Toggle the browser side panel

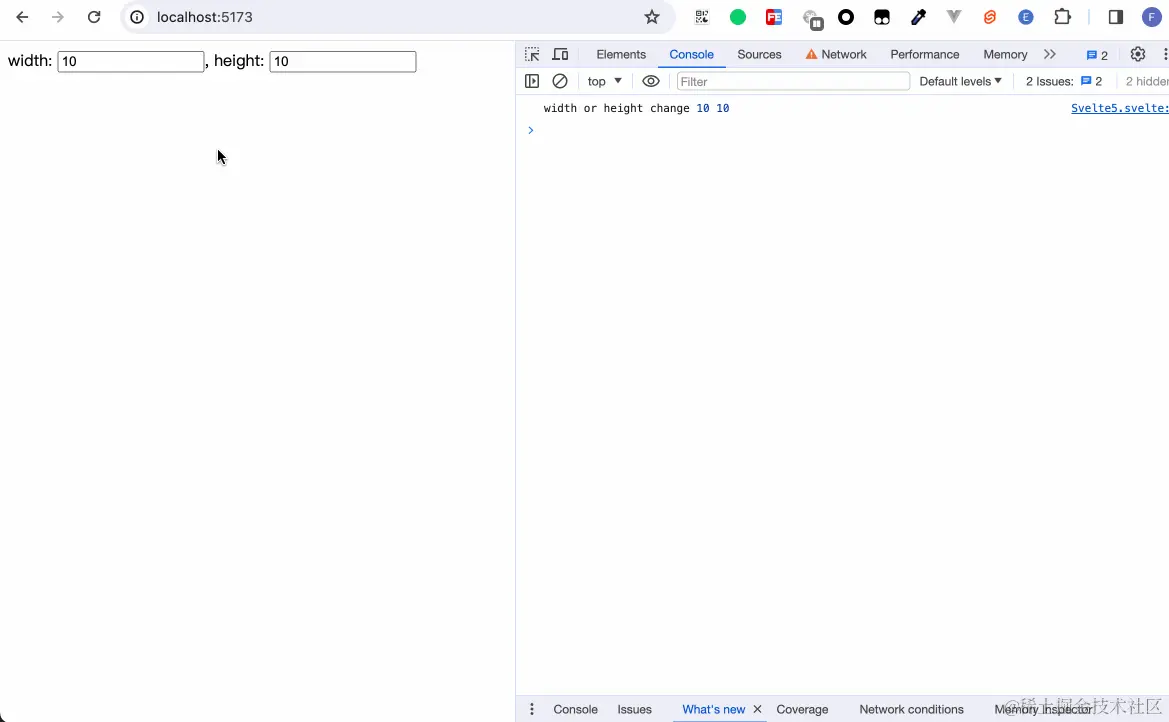1116,17
